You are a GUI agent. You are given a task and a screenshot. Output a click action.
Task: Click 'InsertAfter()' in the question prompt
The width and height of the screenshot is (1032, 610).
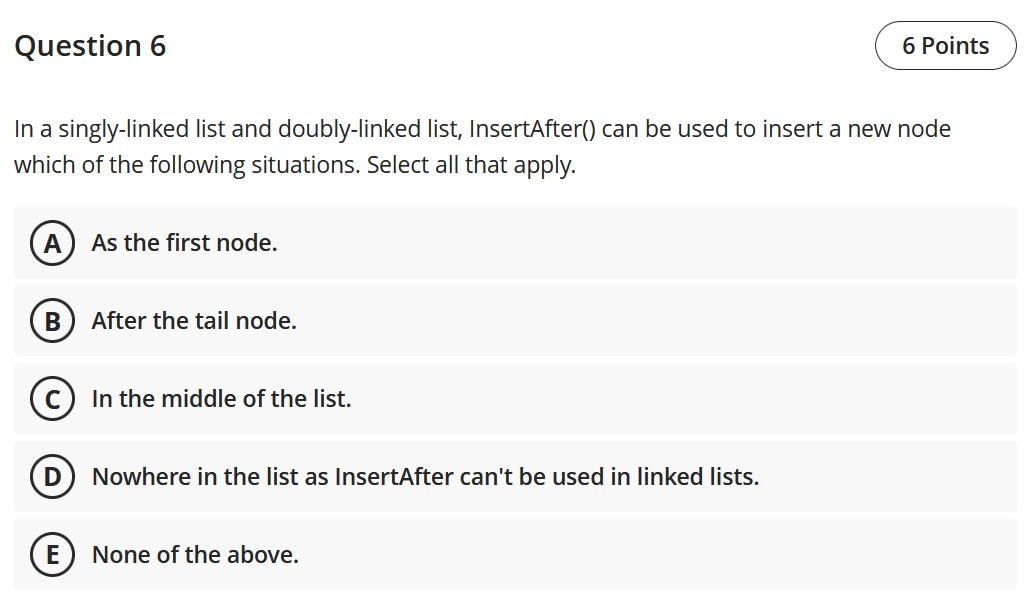coord(532,129)
